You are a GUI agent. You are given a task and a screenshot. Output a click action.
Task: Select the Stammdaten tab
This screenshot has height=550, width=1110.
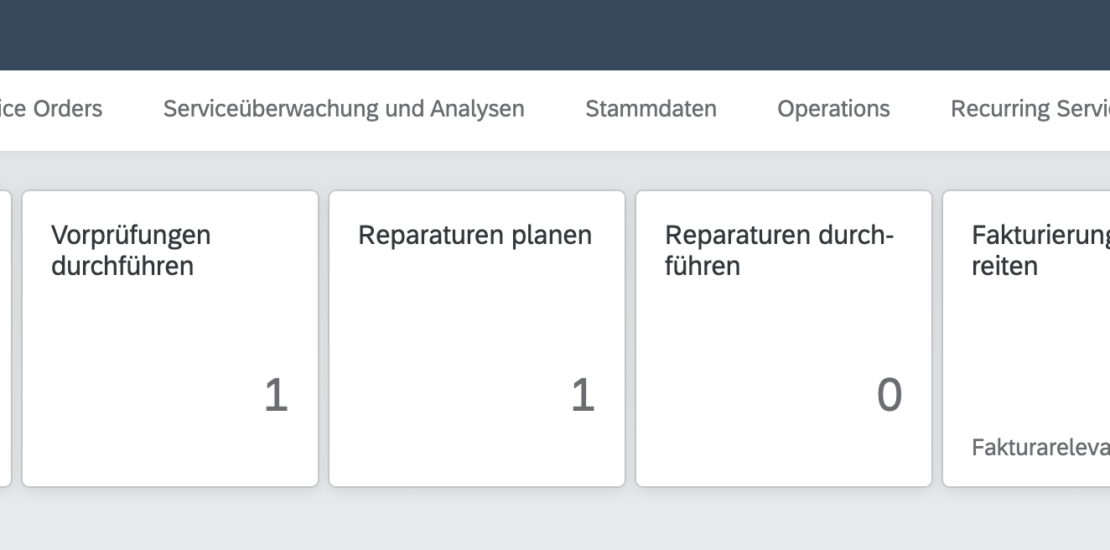point(651,109)
